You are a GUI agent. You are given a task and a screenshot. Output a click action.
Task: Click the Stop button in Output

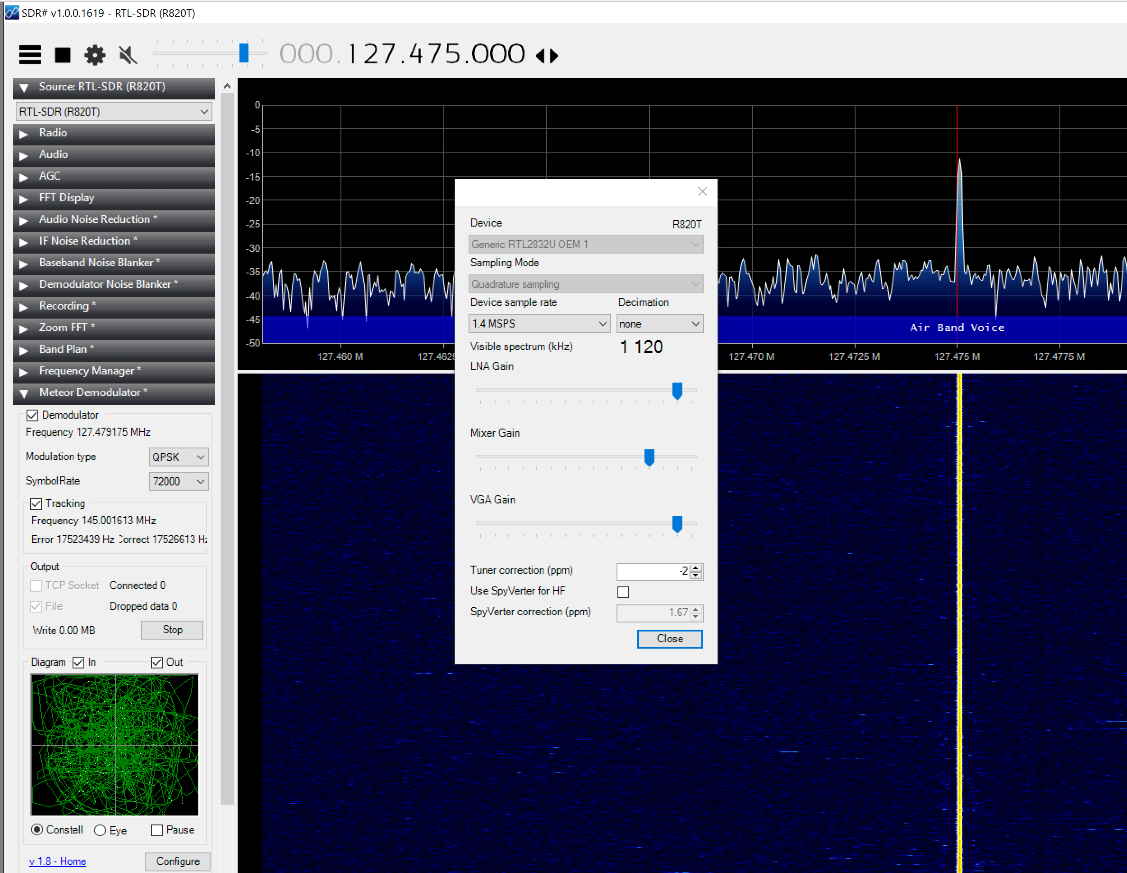click(172, 629)
